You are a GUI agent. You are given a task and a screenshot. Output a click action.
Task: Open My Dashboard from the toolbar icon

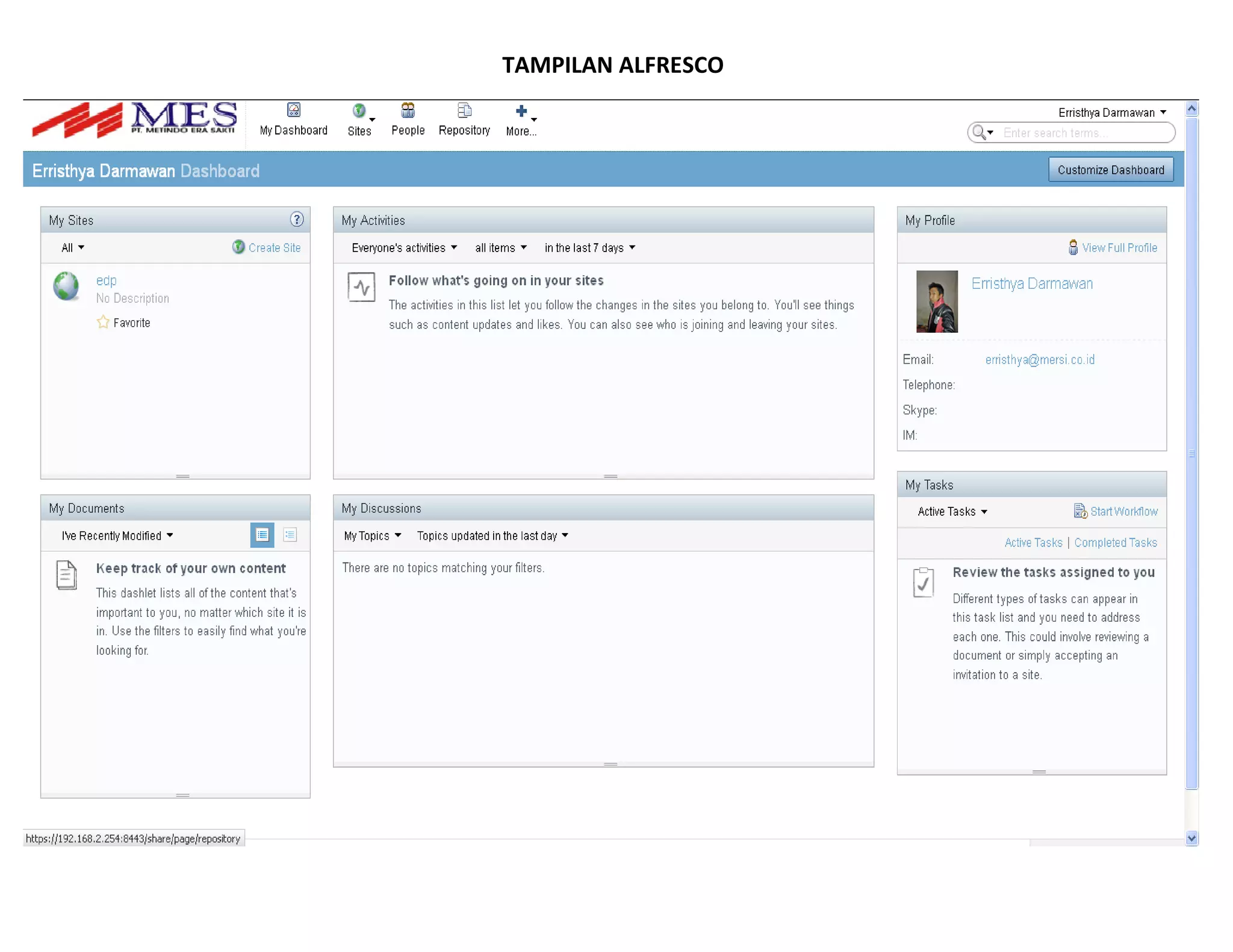[293, 110]
